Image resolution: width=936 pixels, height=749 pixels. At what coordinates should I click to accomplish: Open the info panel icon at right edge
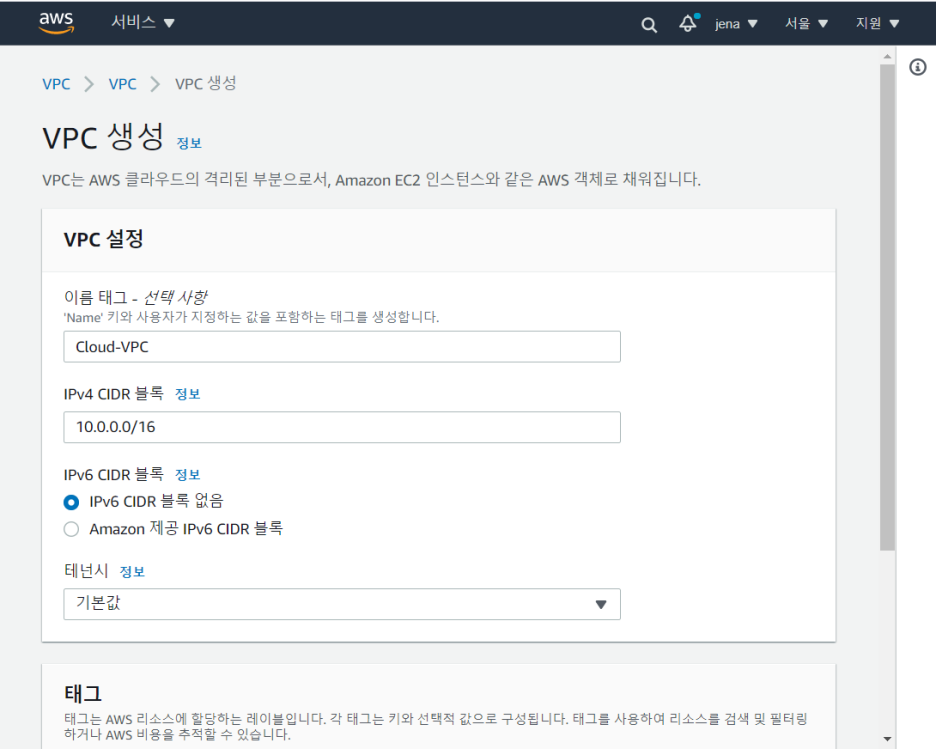point(917,67)
